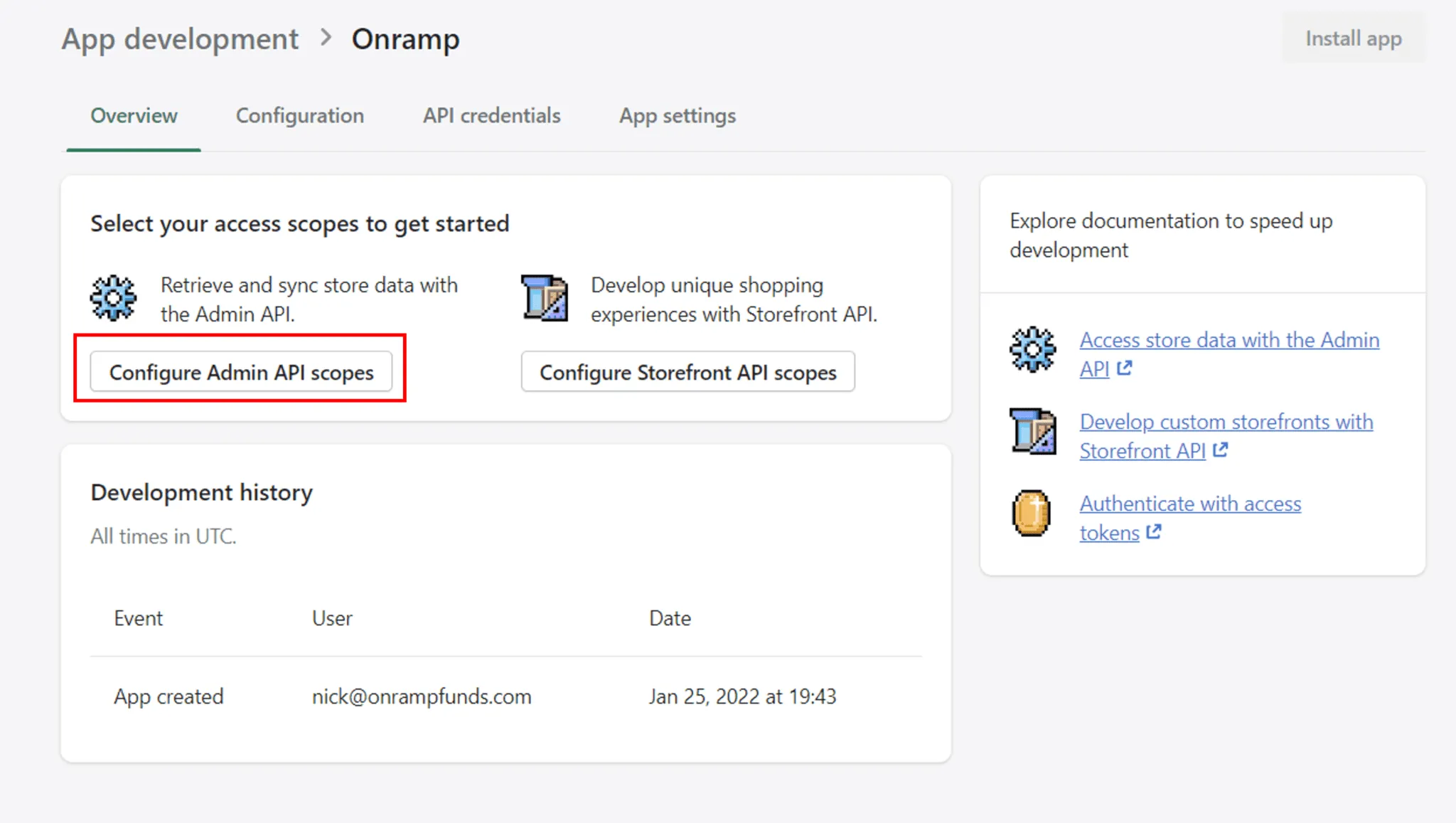Viewport: 1456px width, 823px height.
Task: Click the Select your access scopes heading
Action: point(300,223)
